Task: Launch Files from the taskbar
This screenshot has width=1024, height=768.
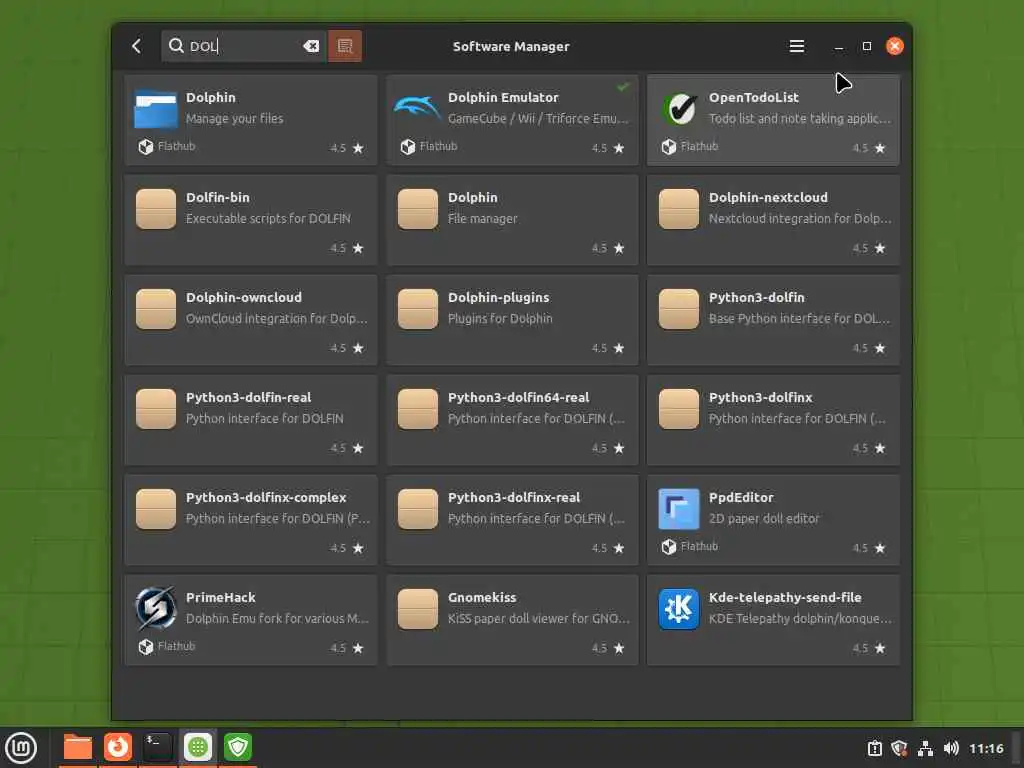Action: (x=78, y=747)
